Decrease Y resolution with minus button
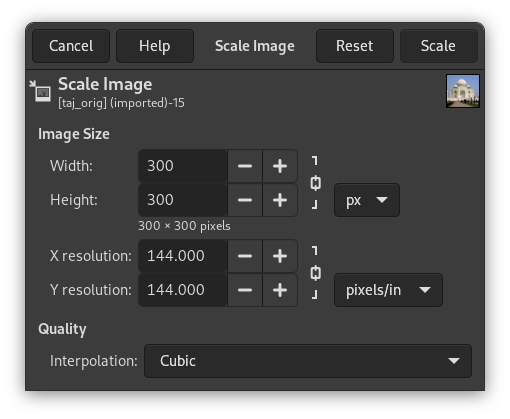The height and width of the screenshot is (419, 510). 245,290
